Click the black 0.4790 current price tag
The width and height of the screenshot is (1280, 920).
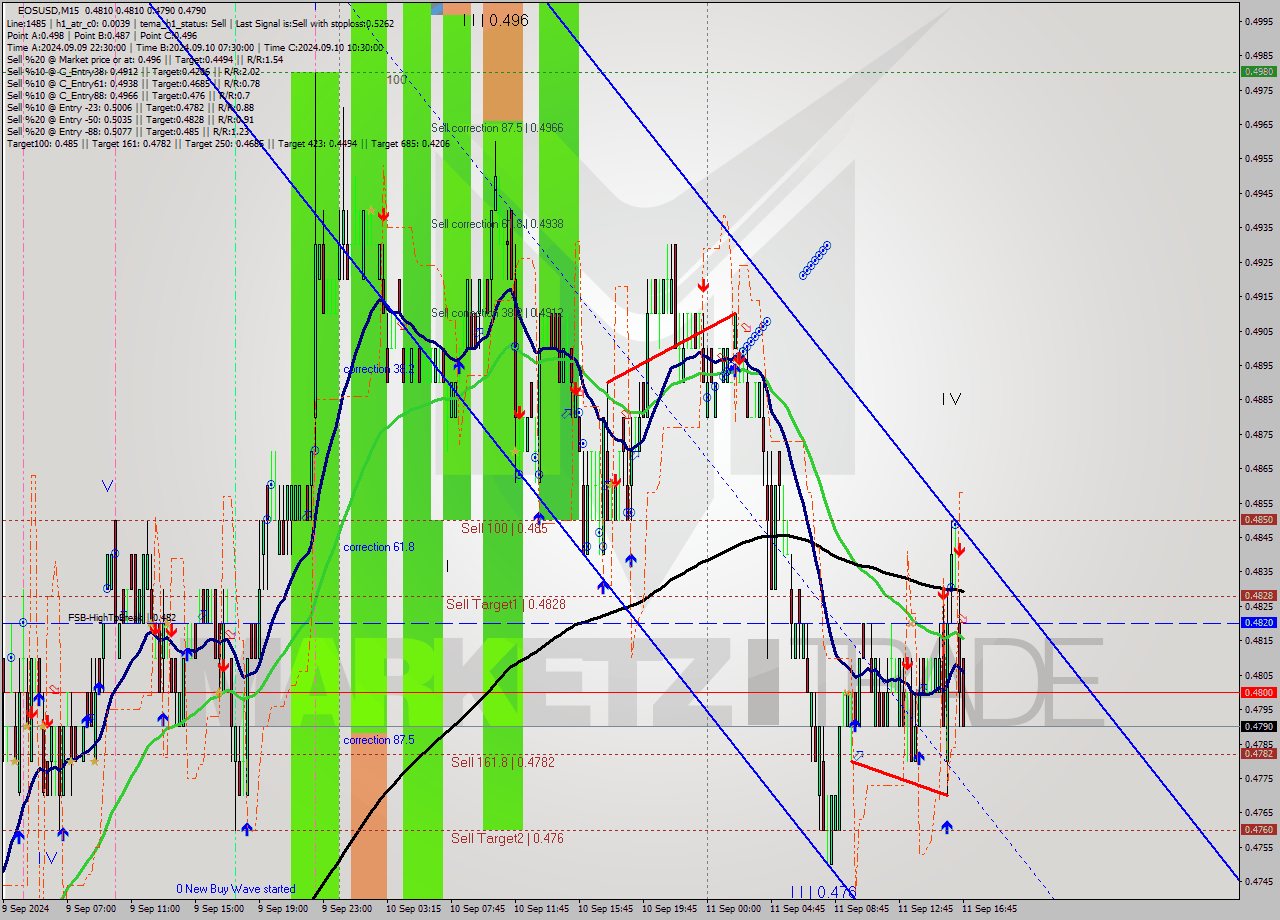(x=1258, y=726)
